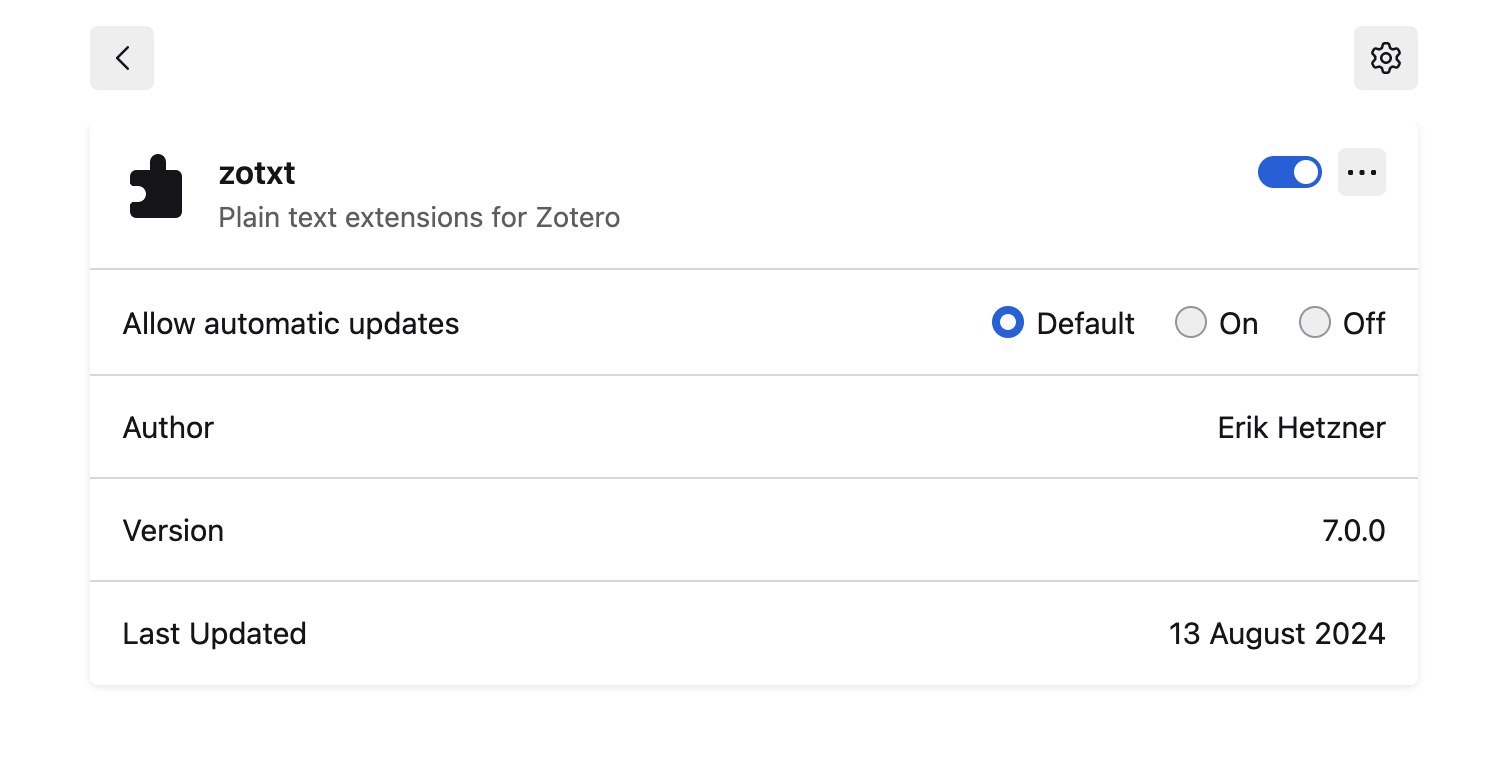Choose the Off radio button for updates

click(1314, 323)
